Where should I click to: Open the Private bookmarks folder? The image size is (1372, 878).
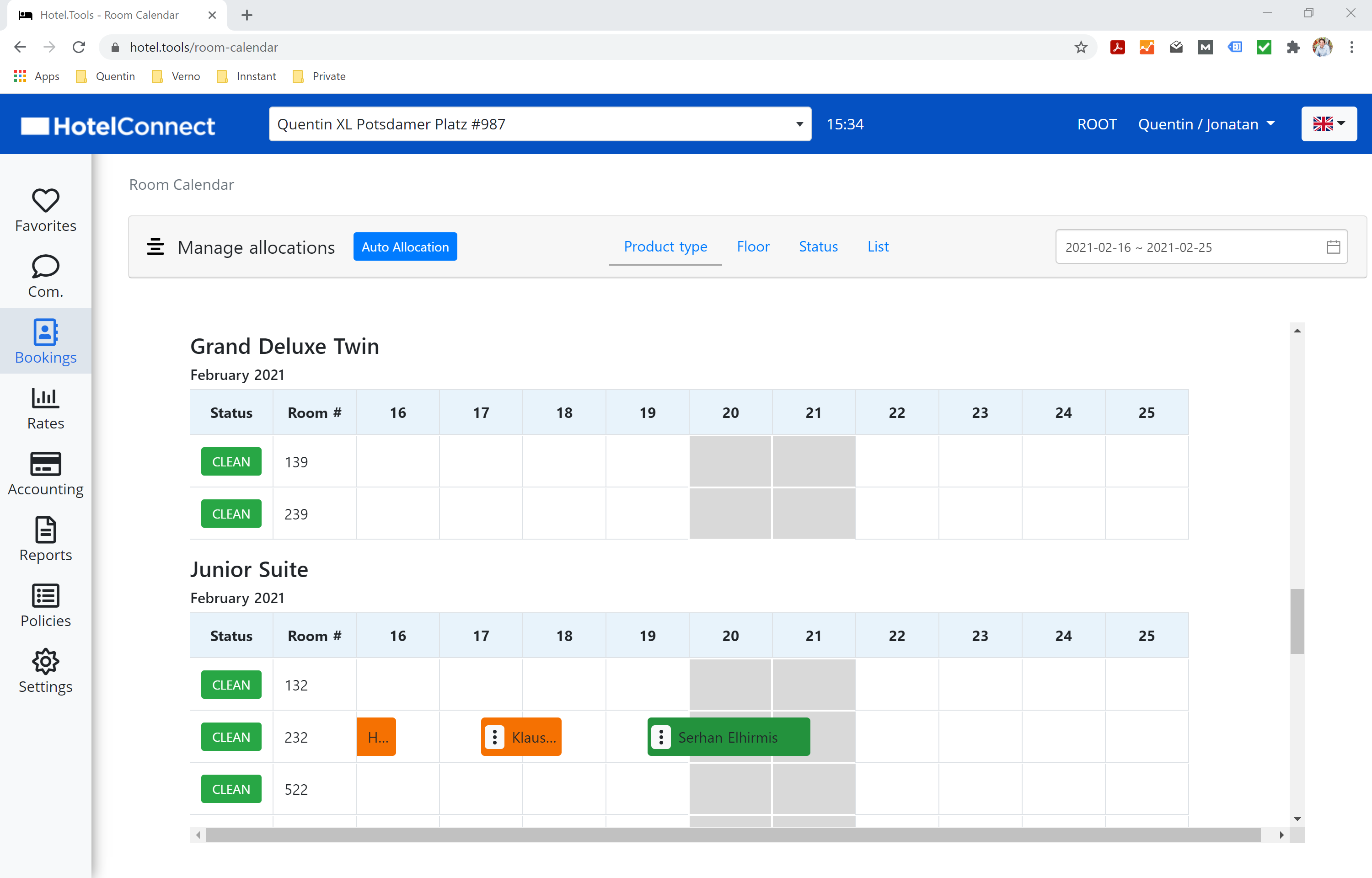[319, 76]
